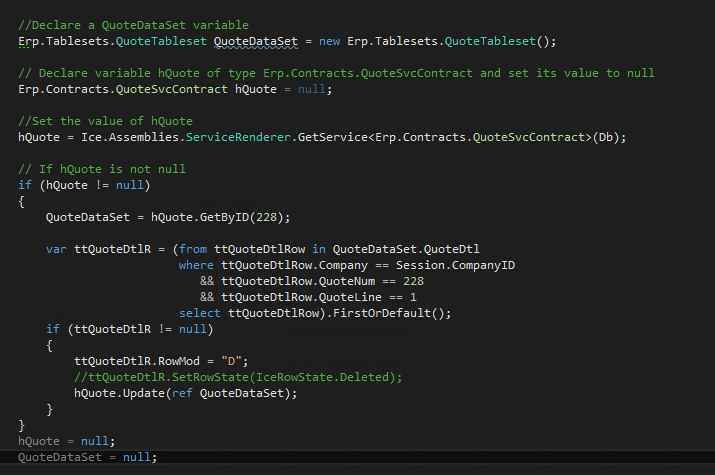Click the comment "// If hQuote is not null"
The image size is (715, 475).
pos(102,169)
